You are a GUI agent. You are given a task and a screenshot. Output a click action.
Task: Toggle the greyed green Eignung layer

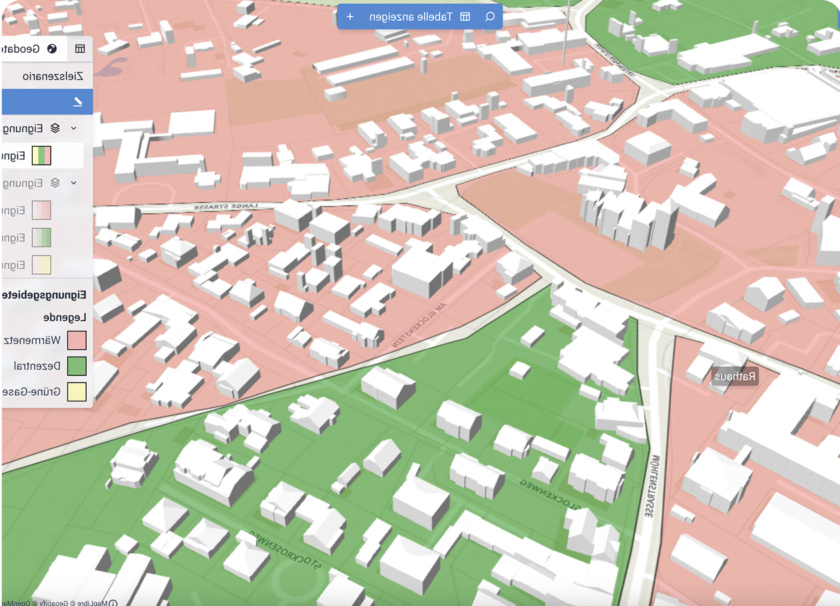click(41, 238)
